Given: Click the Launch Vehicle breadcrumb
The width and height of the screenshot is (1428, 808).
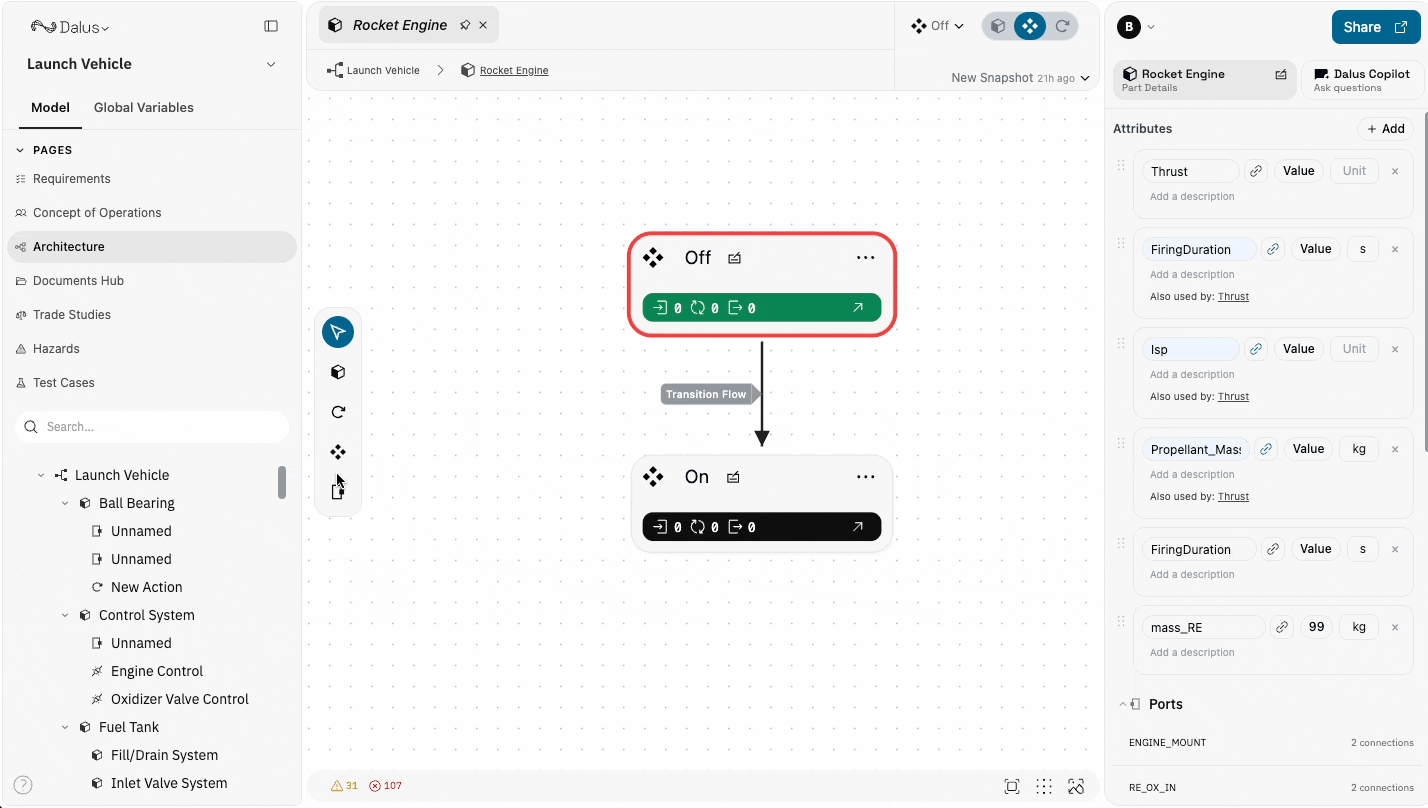Looking at the screenshot, I should click(x=373, y=70).
